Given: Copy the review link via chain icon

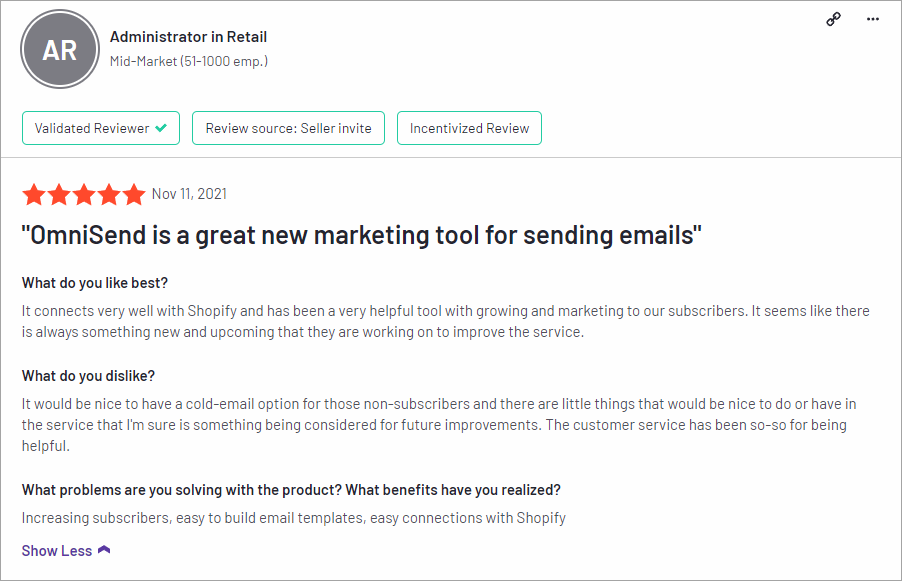Looking at the screenshot, I should [x=834, y=19].
